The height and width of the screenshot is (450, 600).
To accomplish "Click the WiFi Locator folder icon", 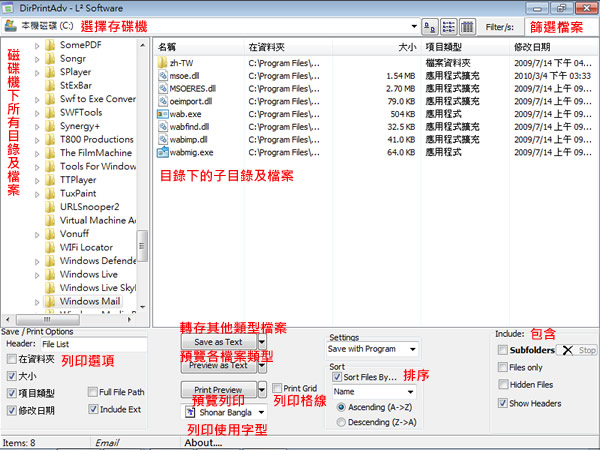I will tap(50, 247).
